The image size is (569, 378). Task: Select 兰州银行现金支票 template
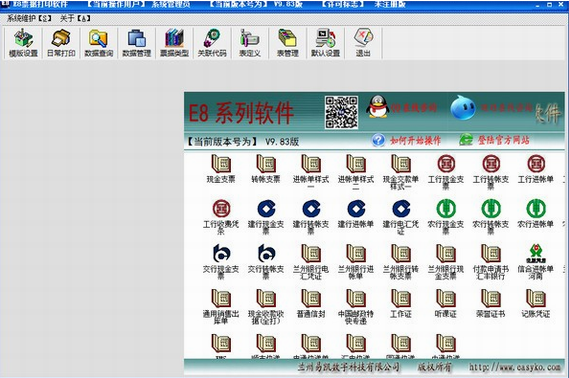(x=446, y=262)
